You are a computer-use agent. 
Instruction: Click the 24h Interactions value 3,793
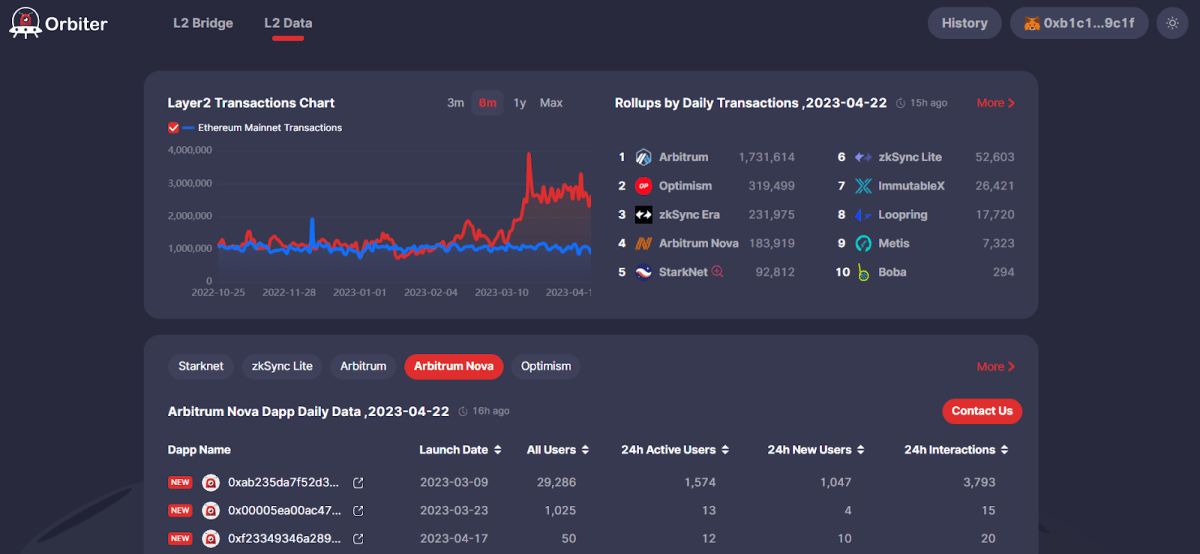[x=980, y=482]
